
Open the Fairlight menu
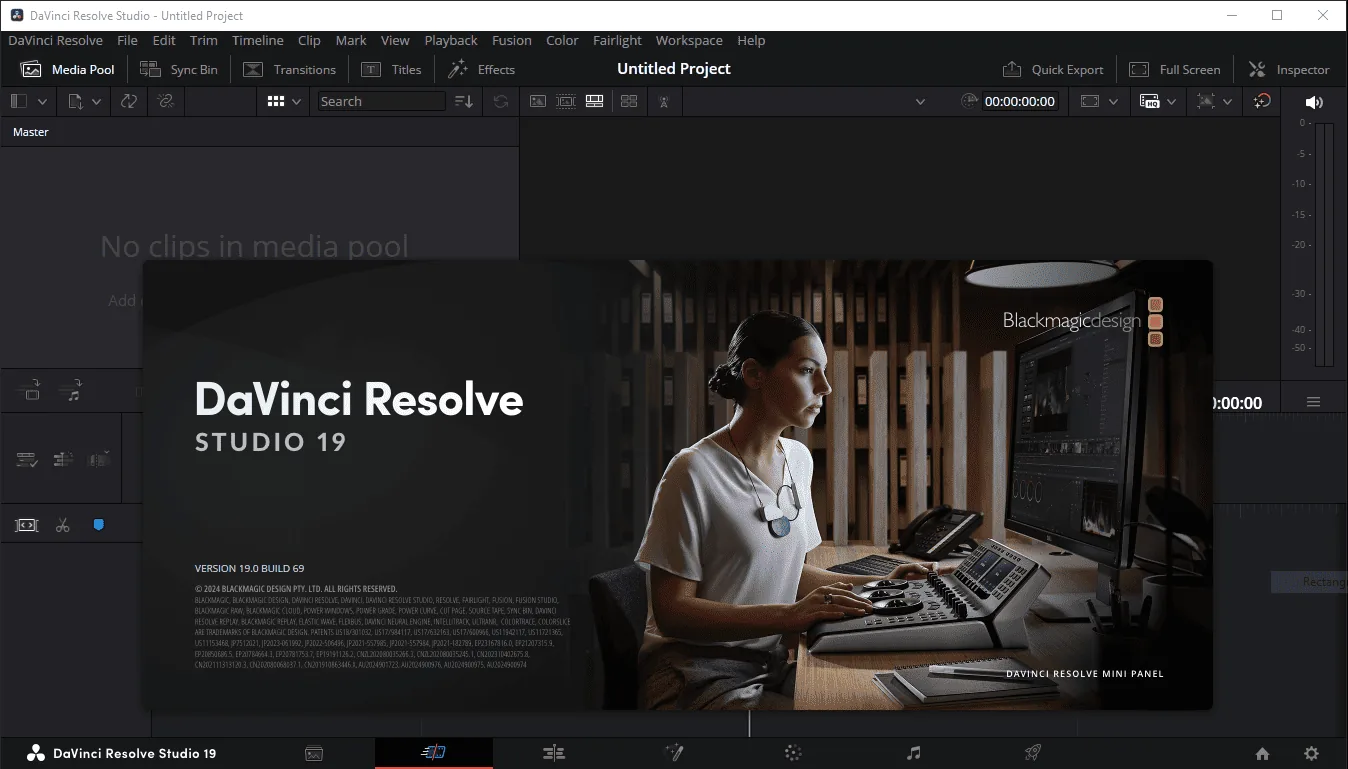(617, 41)
